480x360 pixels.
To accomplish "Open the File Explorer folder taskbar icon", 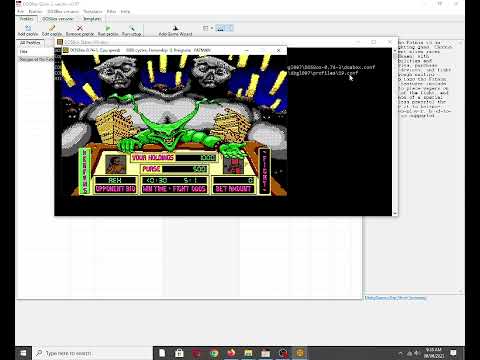I will [x=266, y=353].
